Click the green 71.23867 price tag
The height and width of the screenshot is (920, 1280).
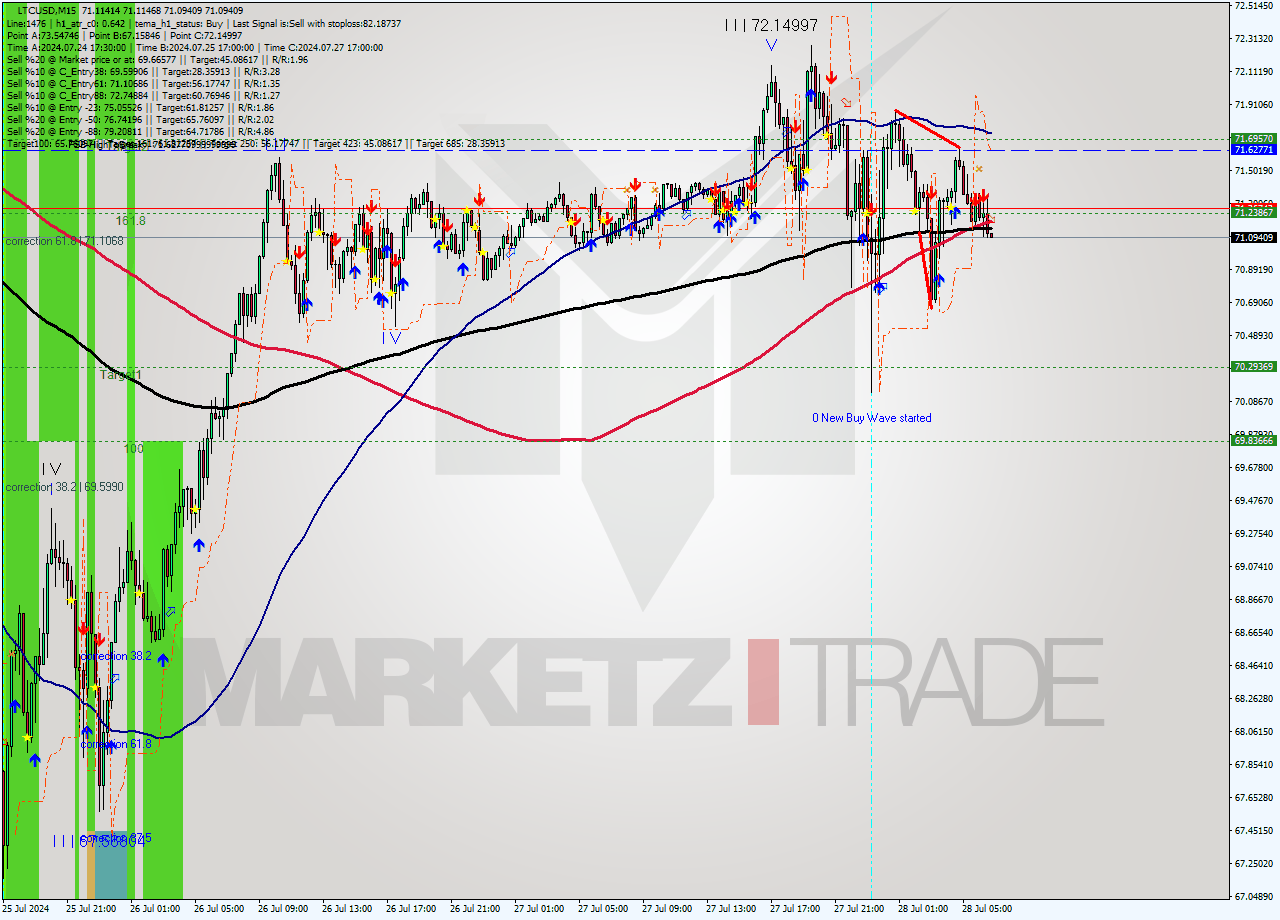(x=1253, y=213)
